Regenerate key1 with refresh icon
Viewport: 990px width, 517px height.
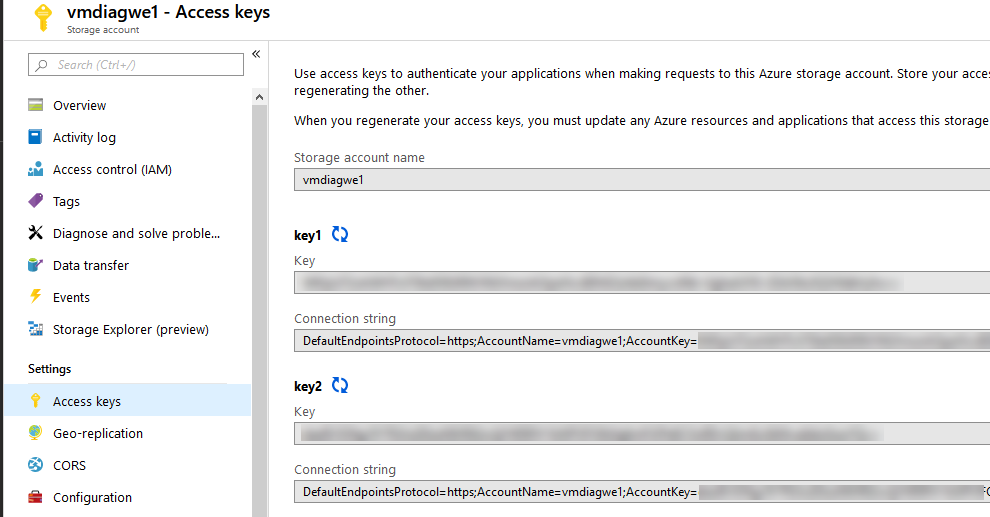click(340, 234)
